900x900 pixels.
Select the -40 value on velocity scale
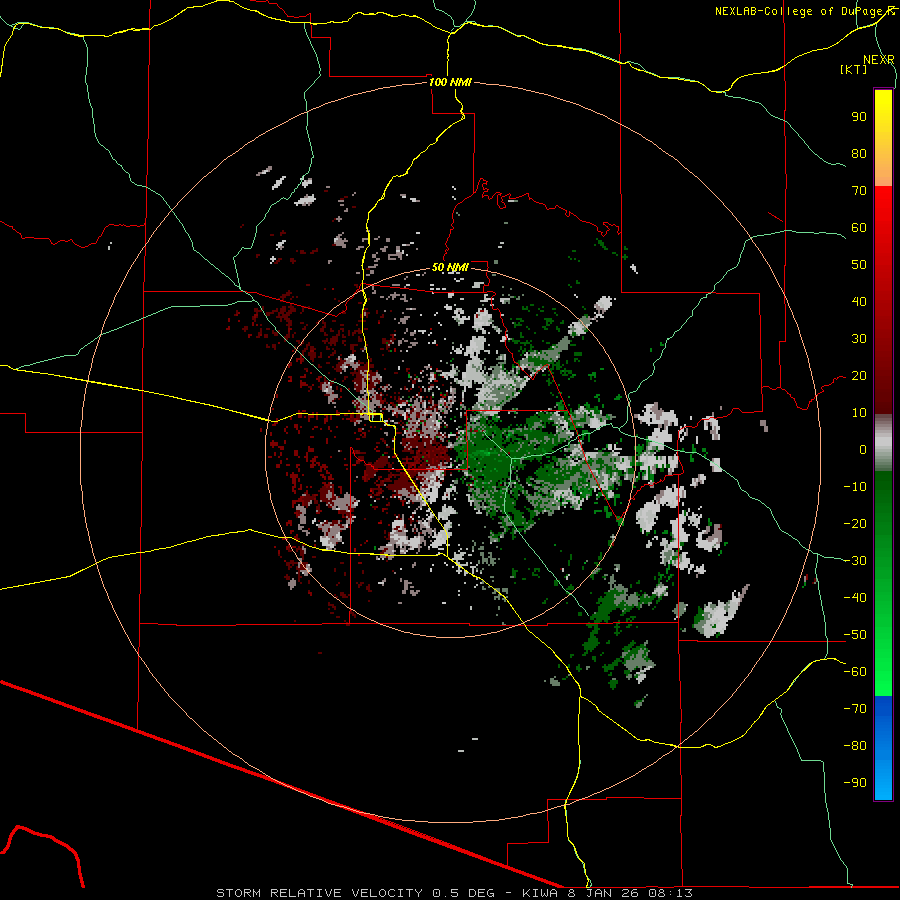855,598
